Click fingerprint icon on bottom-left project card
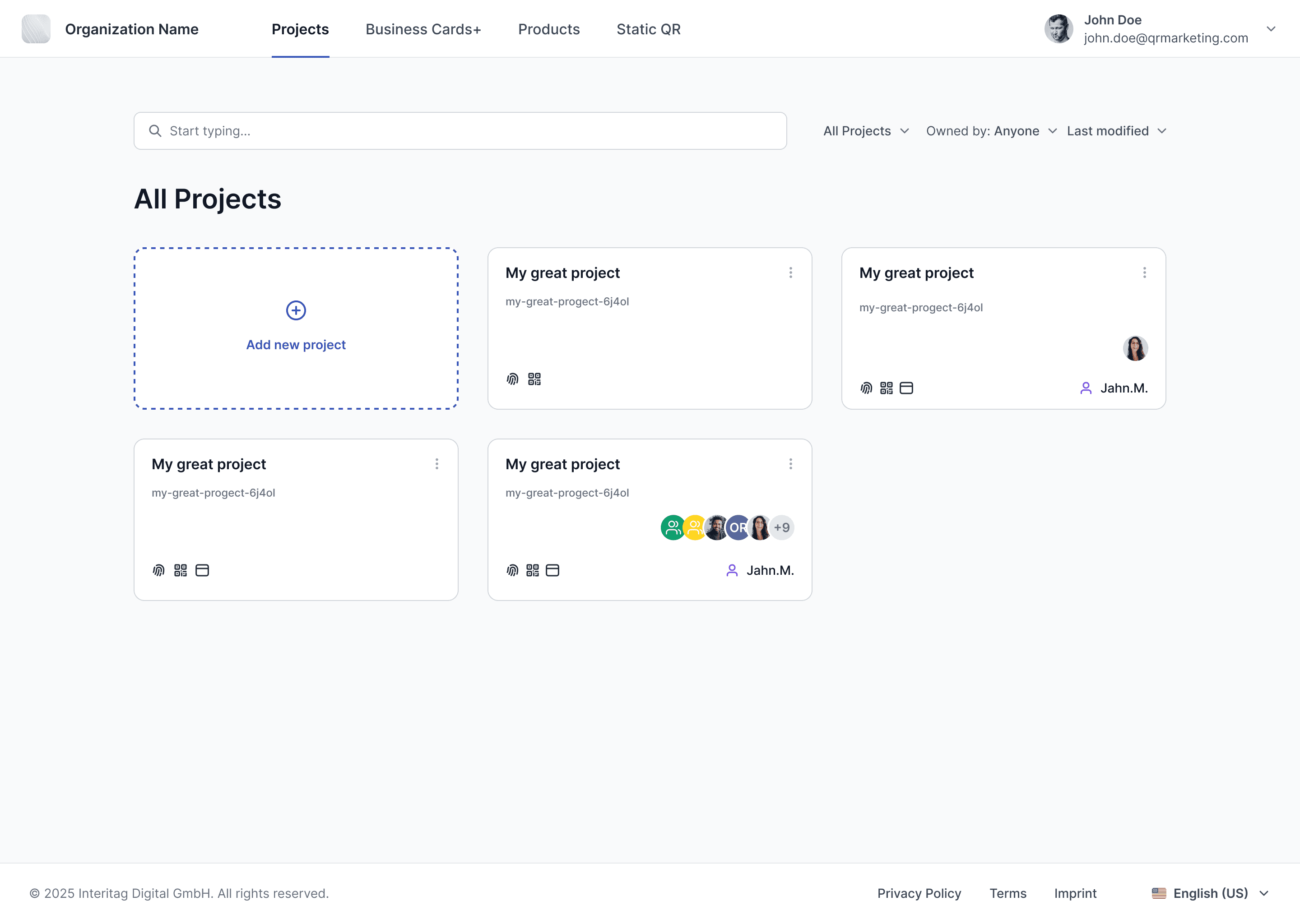1300x924 pixels. pyautogui.click(x=159, y=570)
